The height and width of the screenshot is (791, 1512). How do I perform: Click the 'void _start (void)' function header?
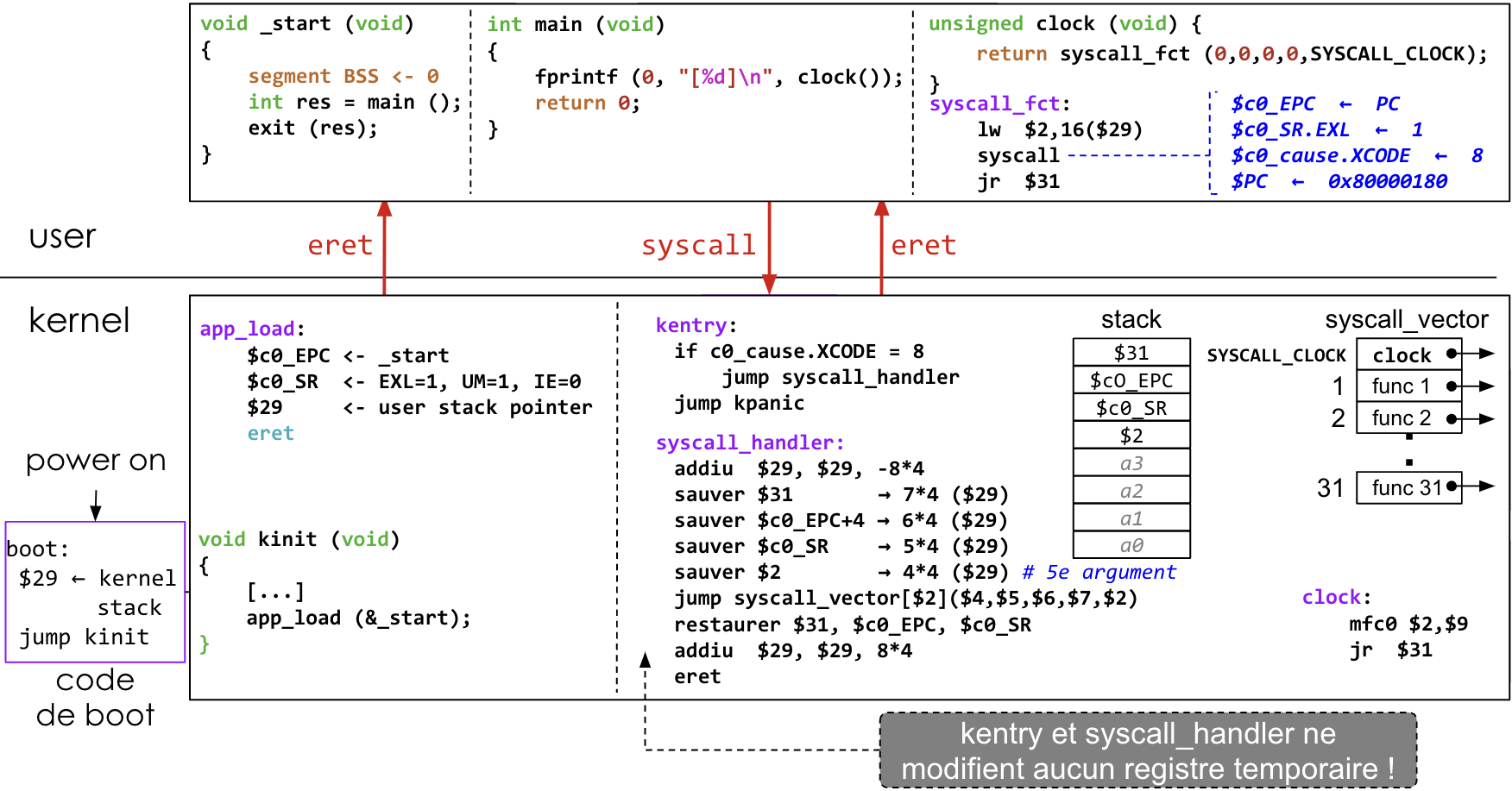pos(307,24)
